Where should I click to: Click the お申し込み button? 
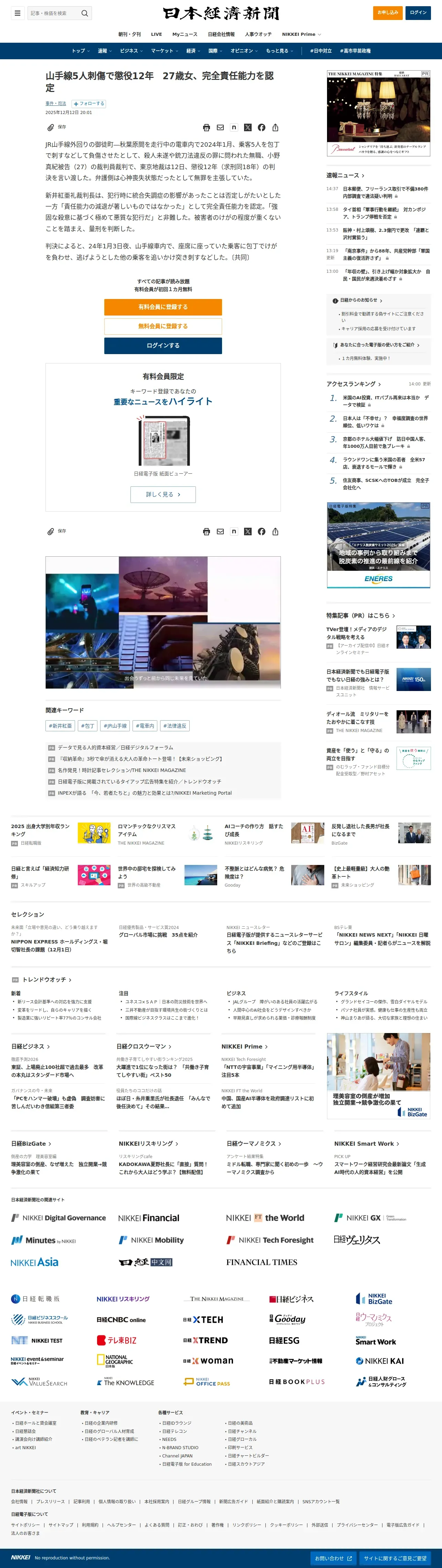click(x=387, y=12)
